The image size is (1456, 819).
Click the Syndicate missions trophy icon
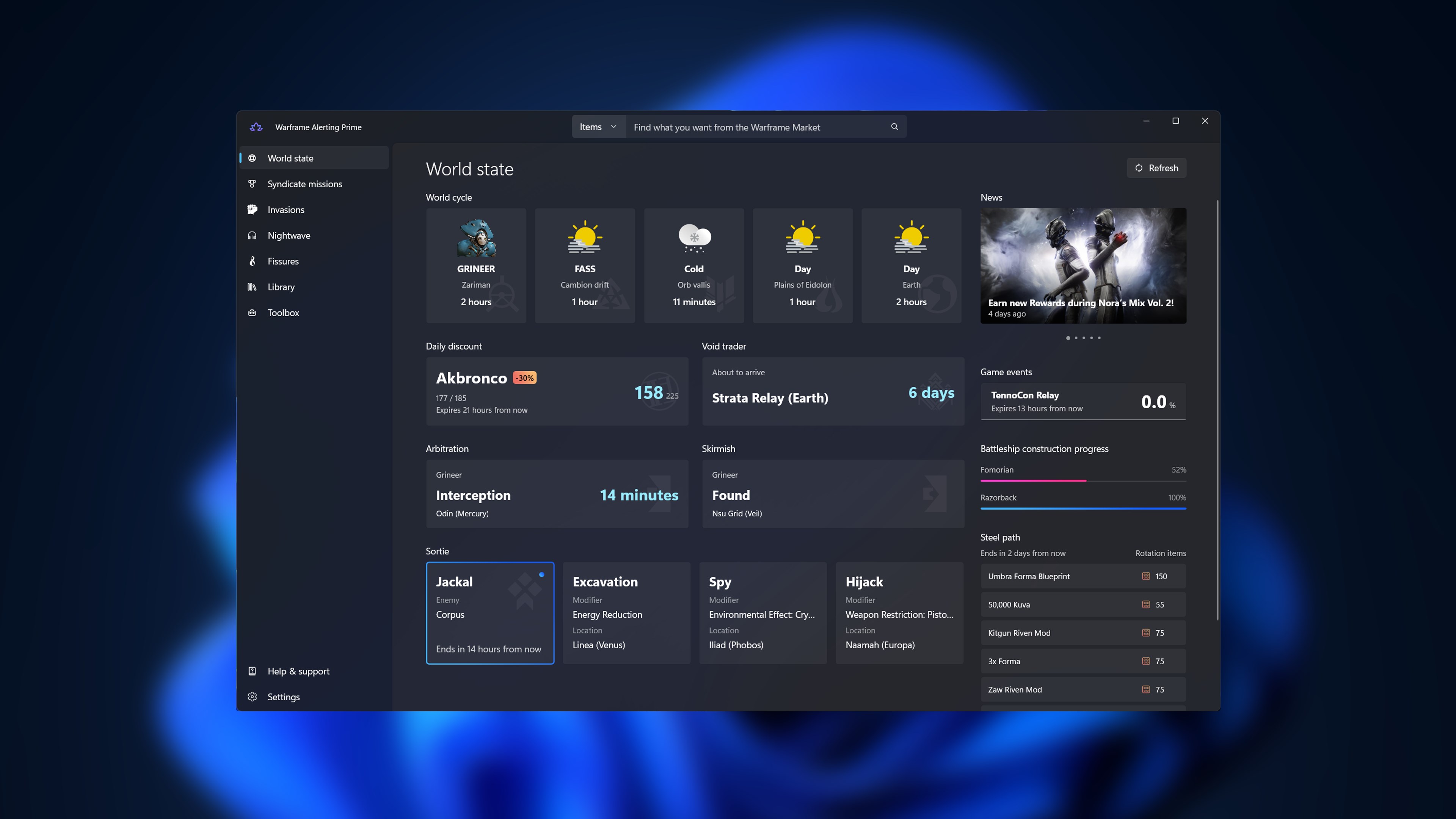tap(252, 184)
